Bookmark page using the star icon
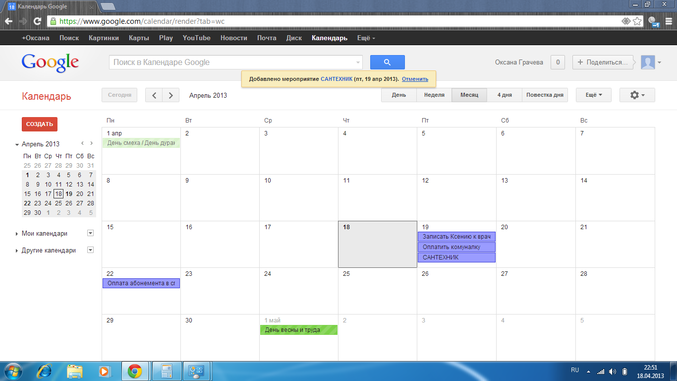The width and height of the screenshot is (677, 381). click(x=637, y=21)
